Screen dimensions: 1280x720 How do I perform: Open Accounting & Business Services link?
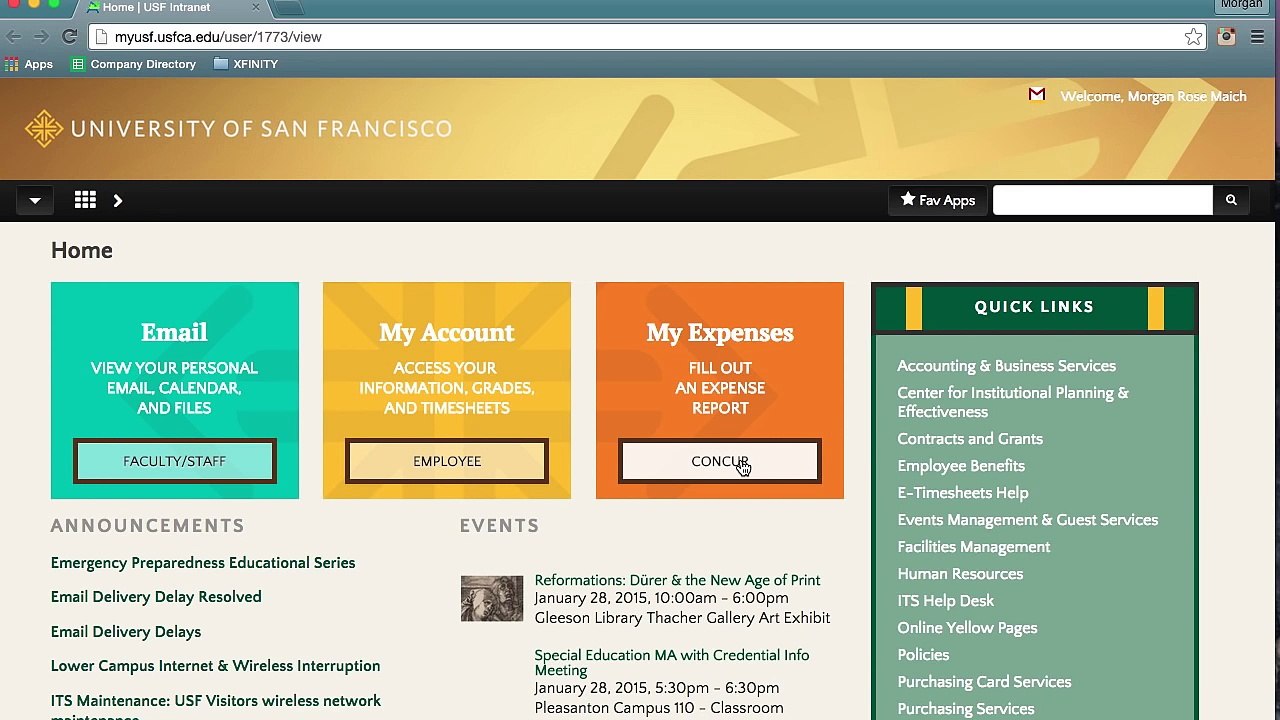(x=1006, y=366)
